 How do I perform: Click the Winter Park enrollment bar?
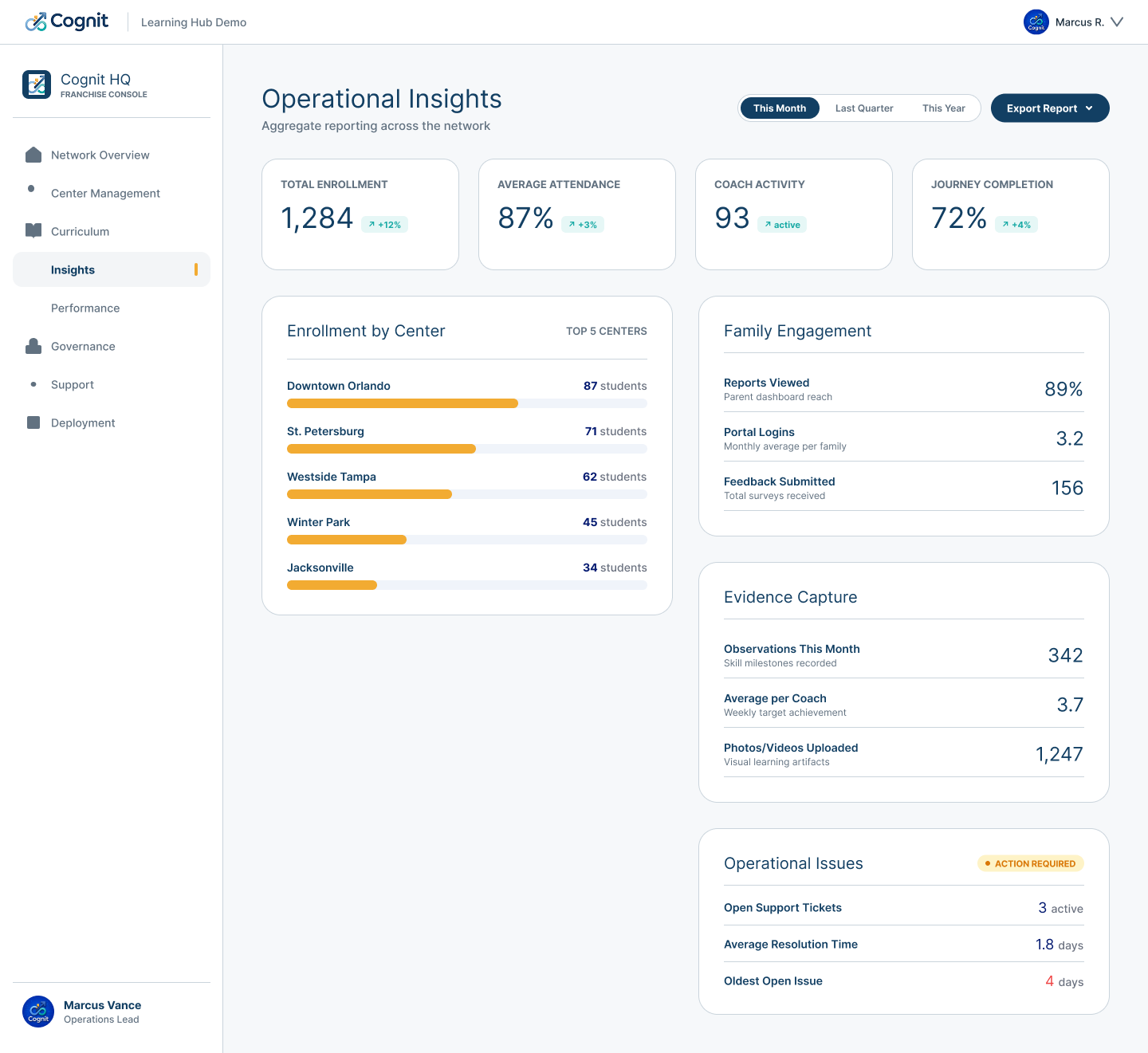click(x=467, y=540)
